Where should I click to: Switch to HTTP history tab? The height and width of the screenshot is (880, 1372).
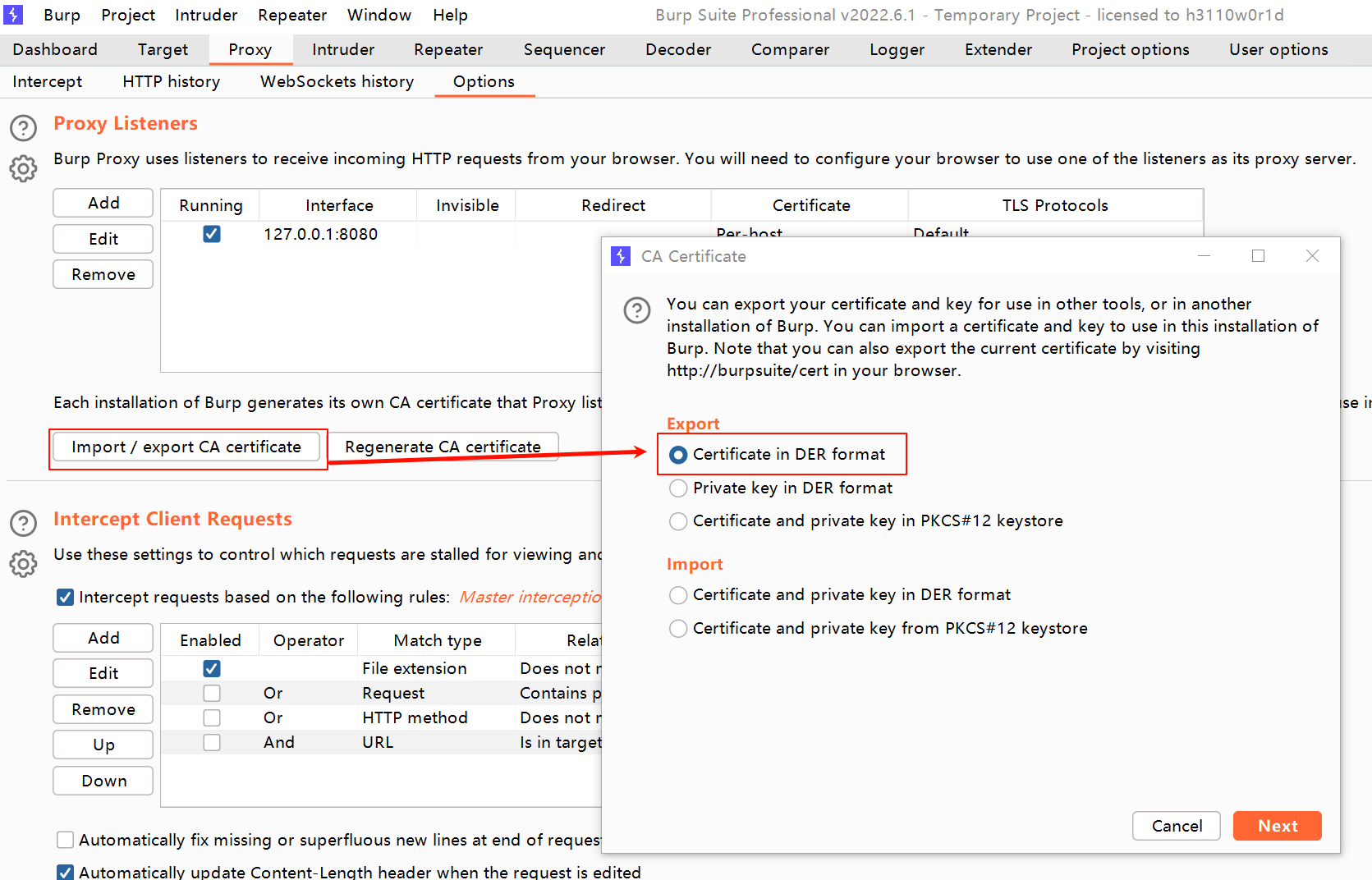pyautogui.click(x=172, y=81)
